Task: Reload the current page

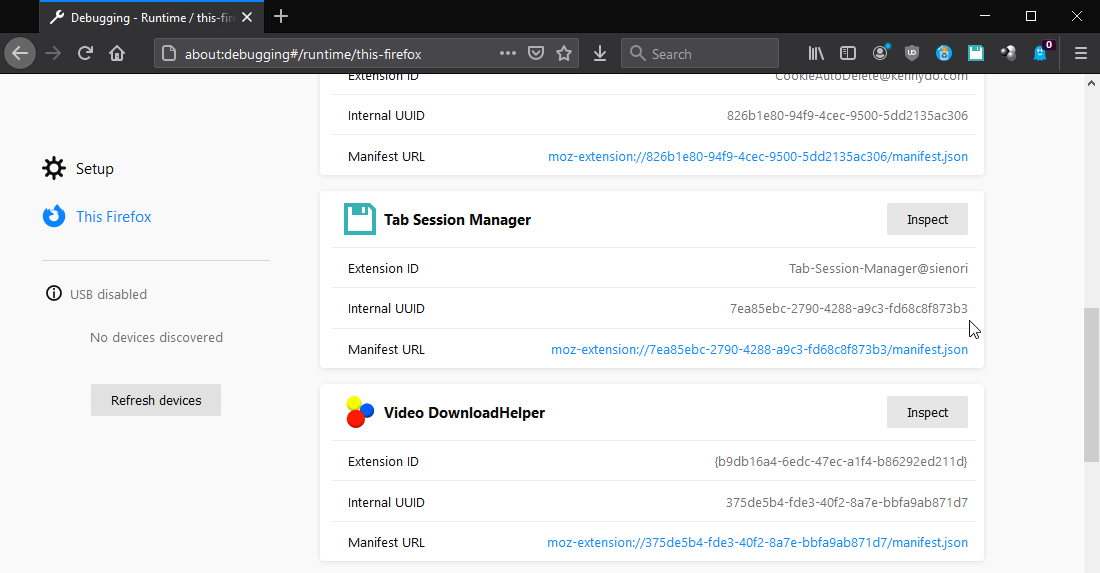Action: [x=85, y=53]
